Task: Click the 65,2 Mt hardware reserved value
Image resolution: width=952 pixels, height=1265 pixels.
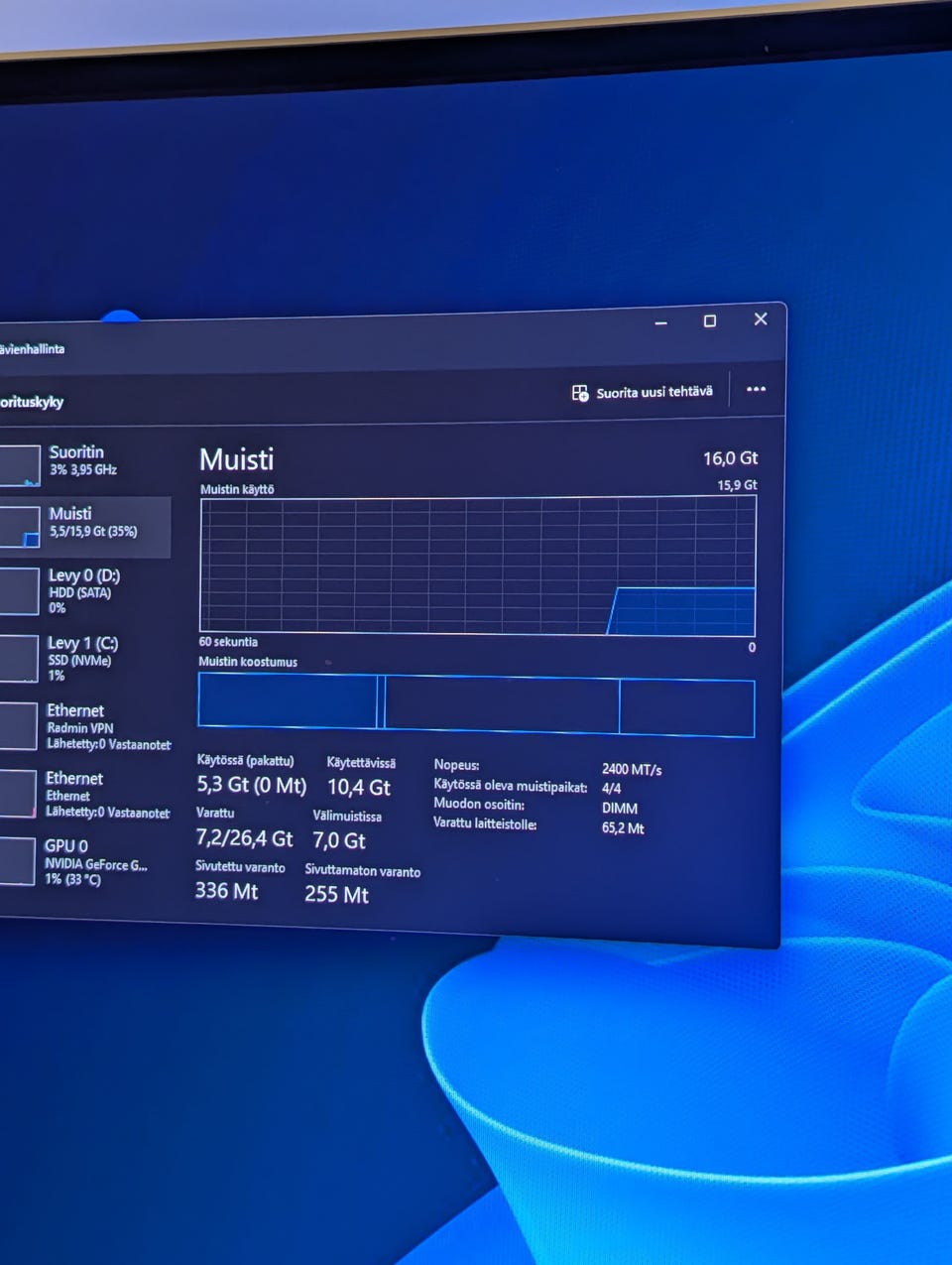Action: coord(623,828)
